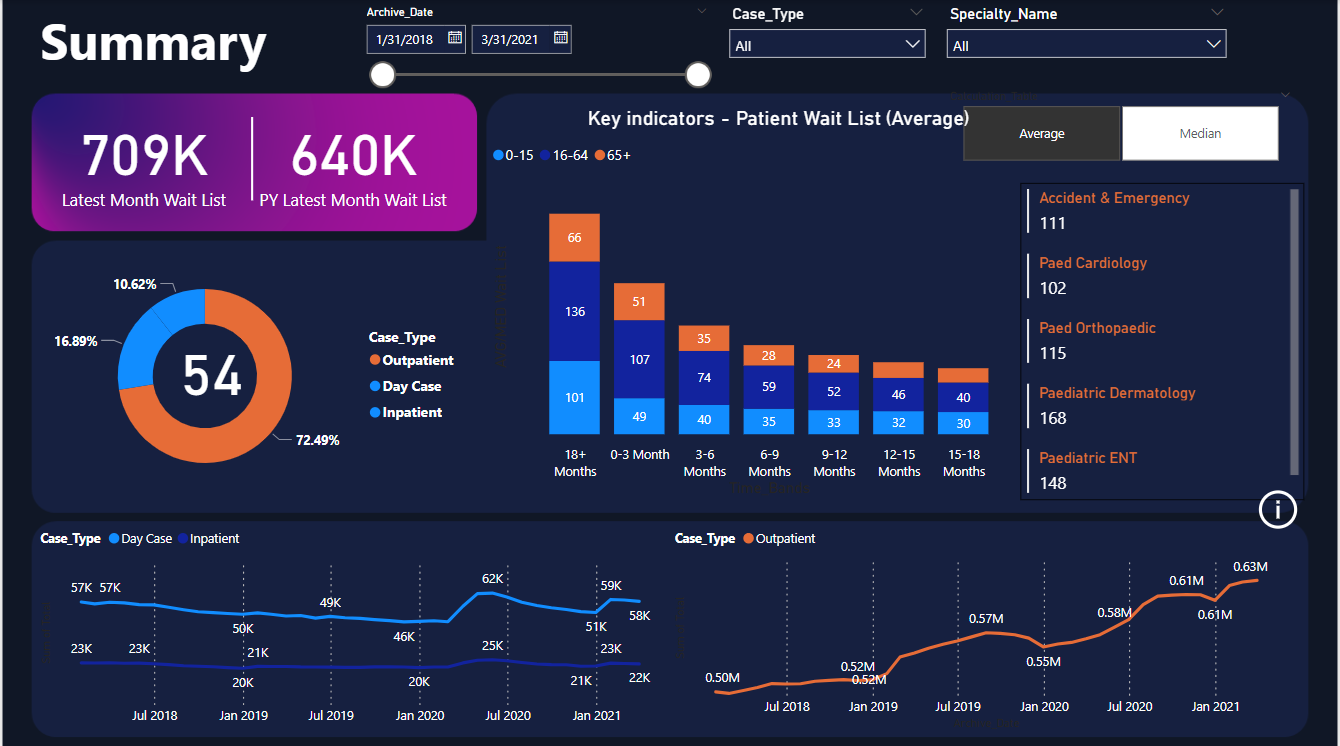1340x746 pixels.
Task: Select the 65+ legend dot
Action: click(599, 155)
